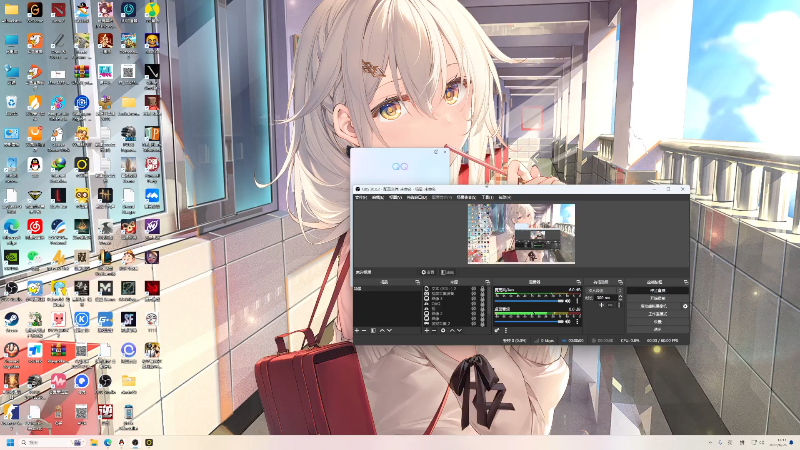This screenshot has width=800, height=450.
Task: Move scene down in Scenes toolbar
Action: coord(389,330)
